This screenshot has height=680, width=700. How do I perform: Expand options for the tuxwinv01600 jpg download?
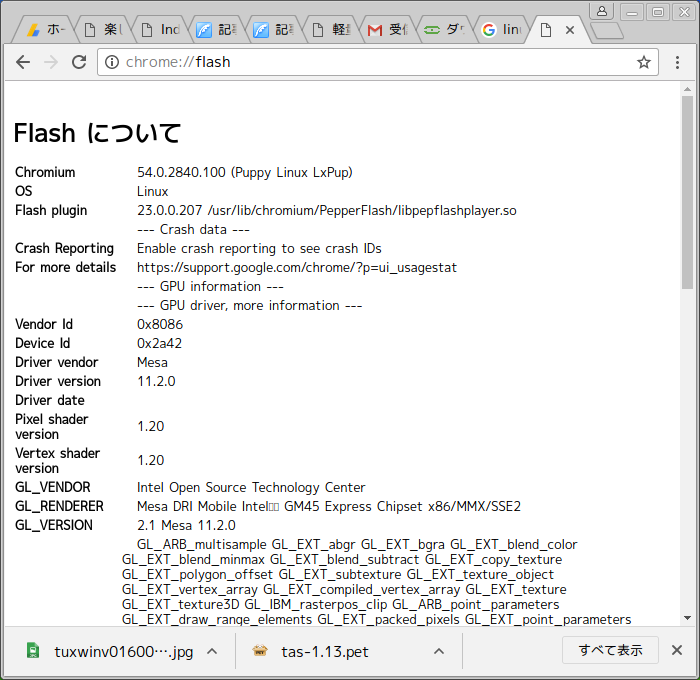pyautogui.click(x=212, y=651)
